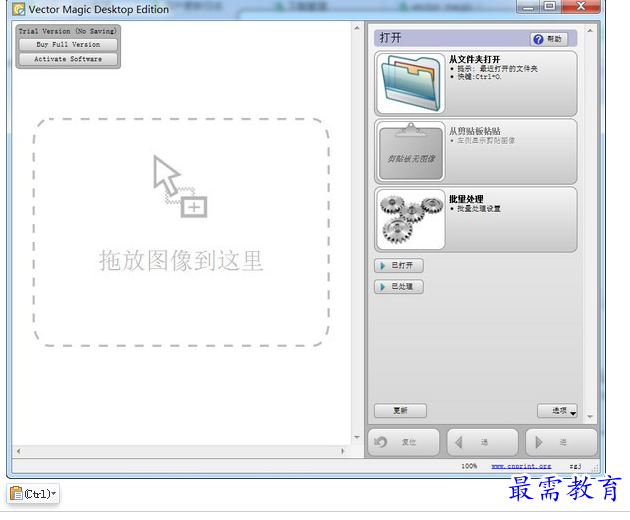Click the Vector Magic title bar app icon

click(18, 9)
